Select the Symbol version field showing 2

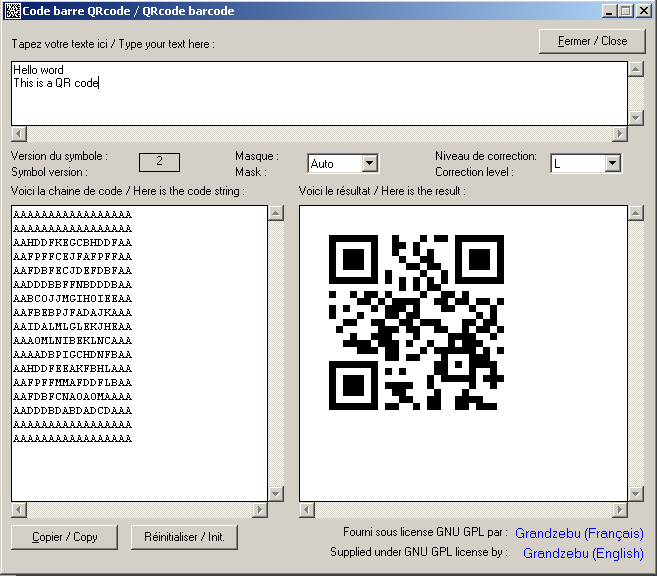(x=159, y=162)
